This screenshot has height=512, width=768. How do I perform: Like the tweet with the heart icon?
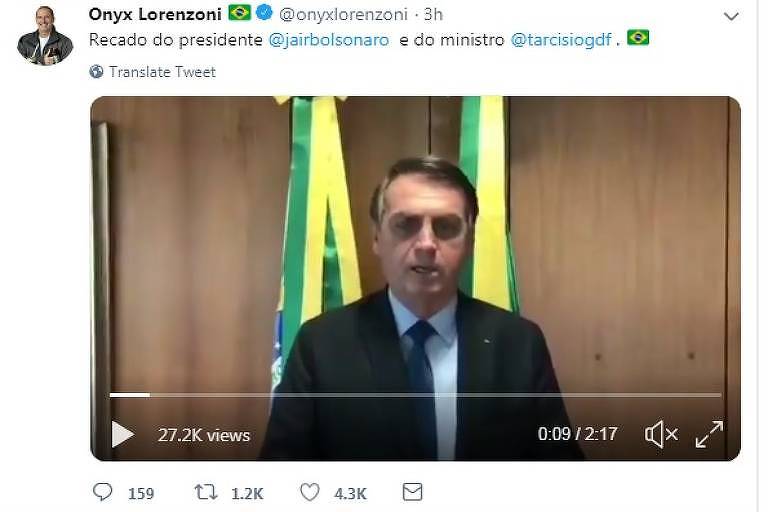tap(310, 492)
